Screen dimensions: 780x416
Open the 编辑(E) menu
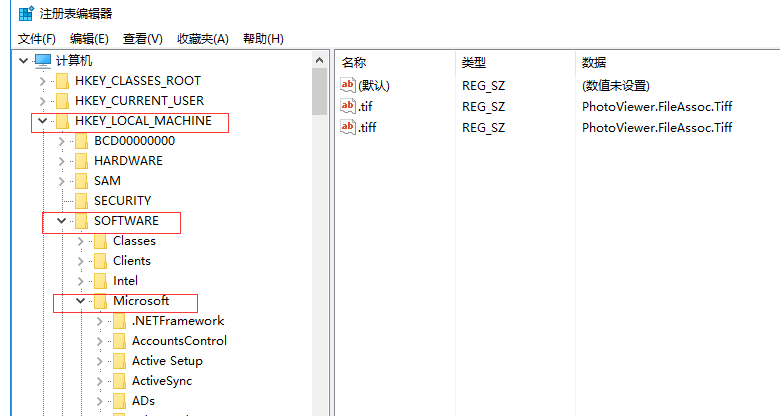pyautogui.click(x=89, y=39)
